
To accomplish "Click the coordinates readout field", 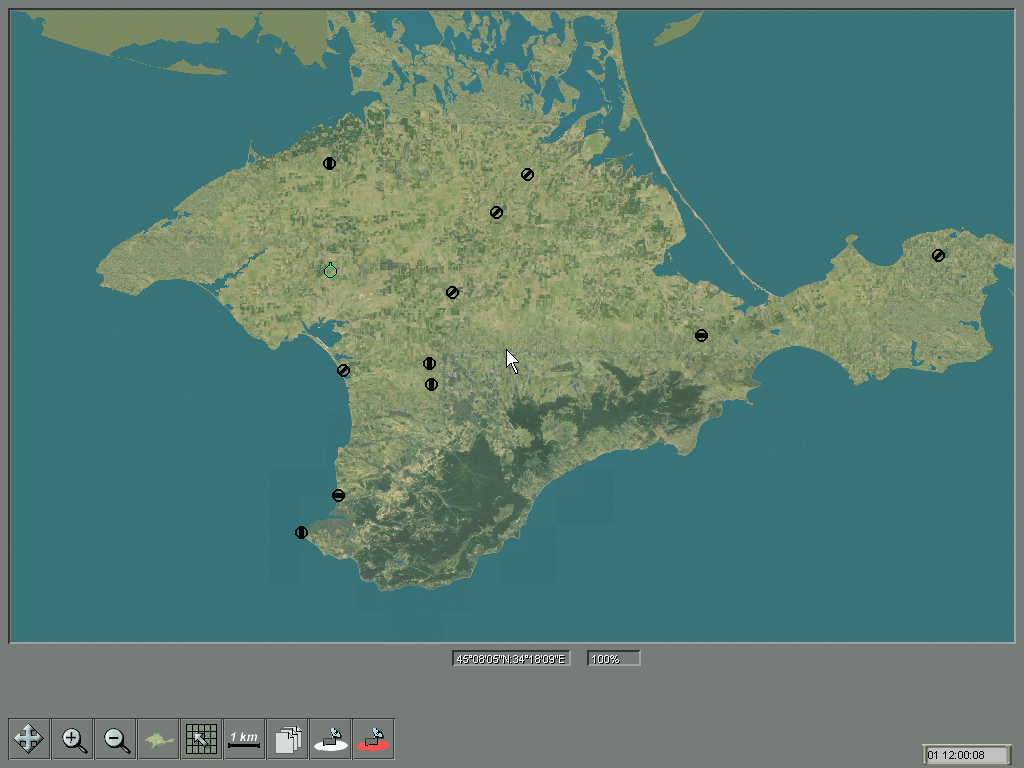I will point(511,659).
